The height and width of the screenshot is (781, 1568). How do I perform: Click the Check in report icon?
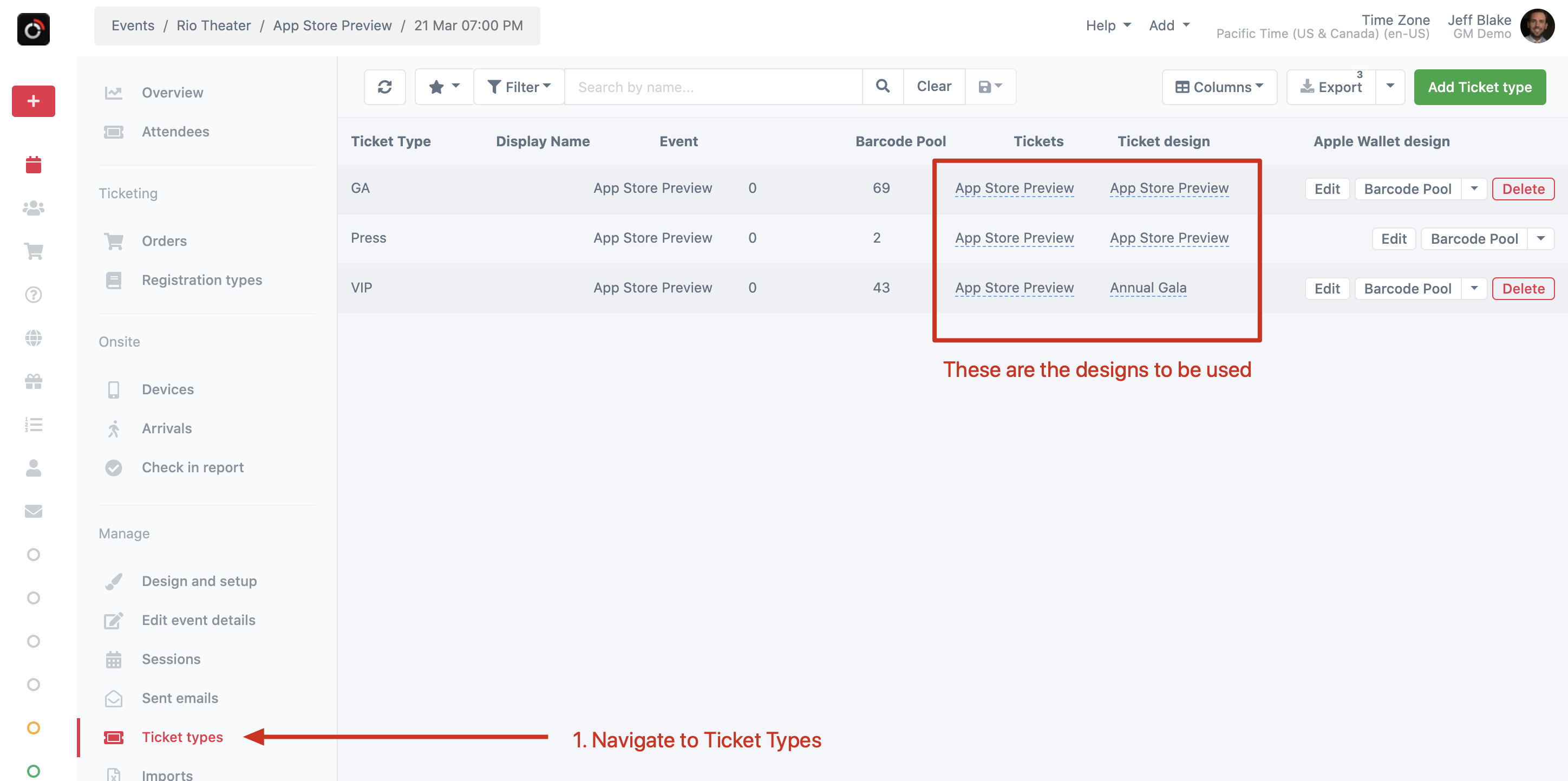[114, 467]
